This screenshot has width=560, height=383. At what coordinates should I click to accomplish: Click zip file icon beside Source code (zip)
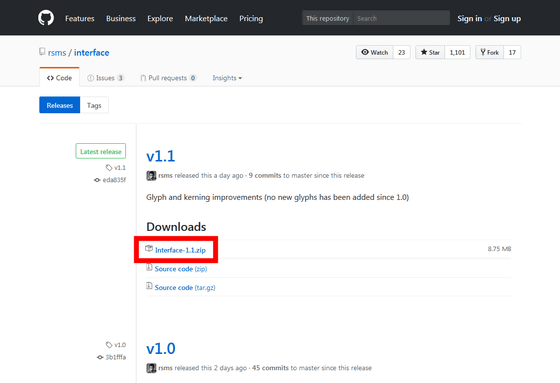[149, 267]
